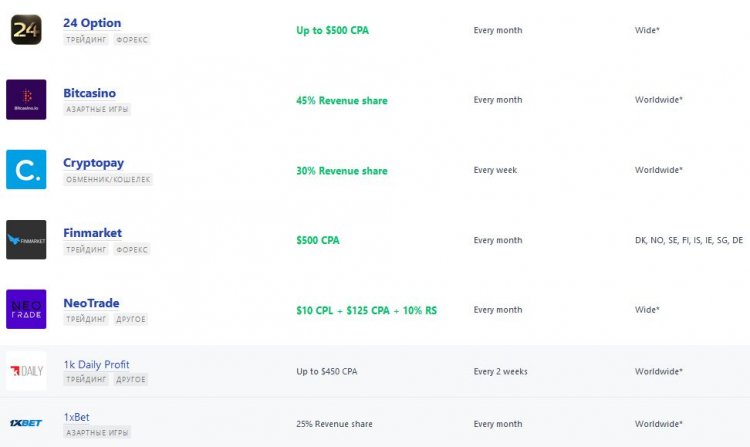Viewport: 750px width, 447px height.
Task: Click the Finmarket dark logo
Action: pyautogui.click(x=26, y=240)
